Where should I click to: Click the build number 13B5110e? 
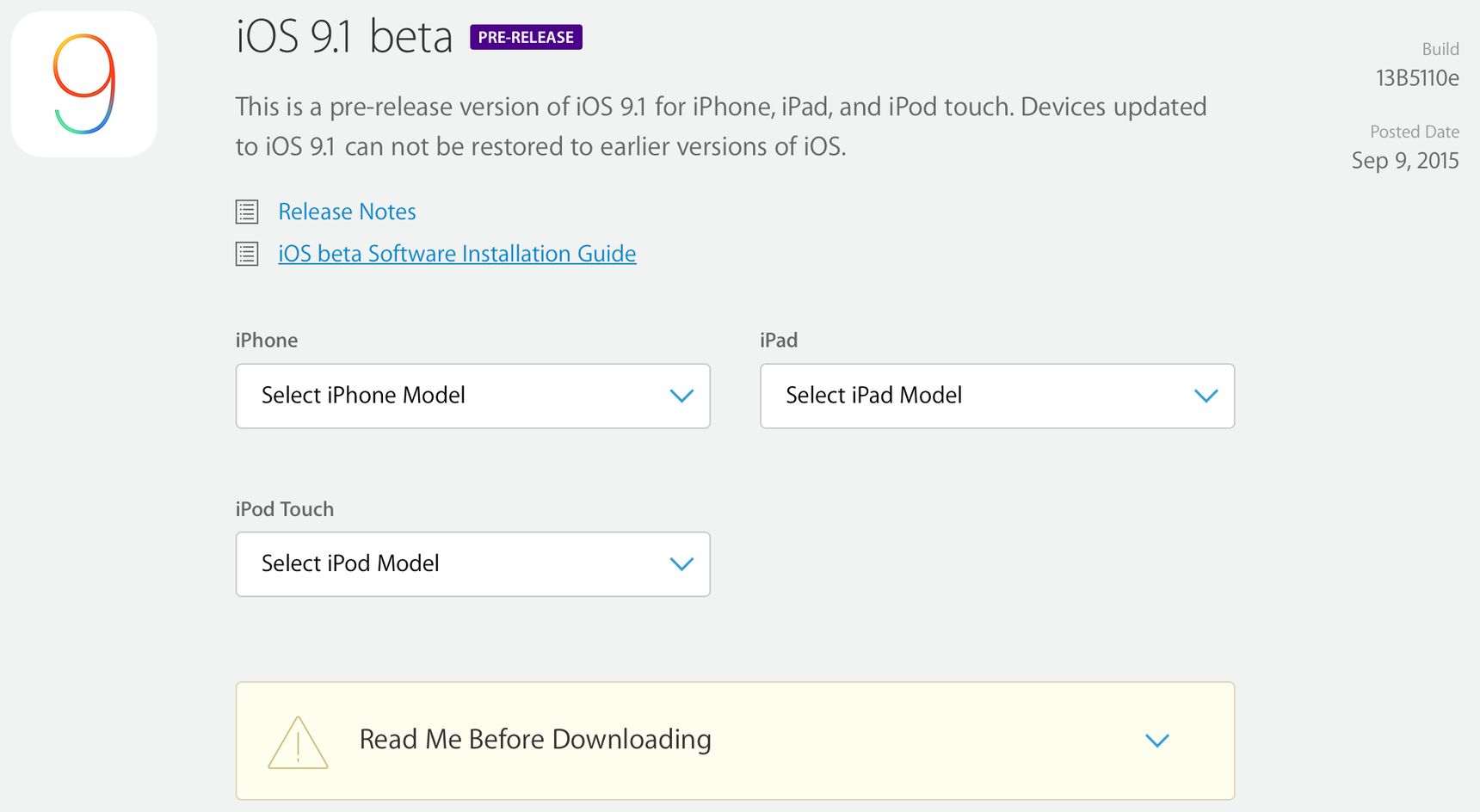pyautogui.click(x=1417, y=78)
